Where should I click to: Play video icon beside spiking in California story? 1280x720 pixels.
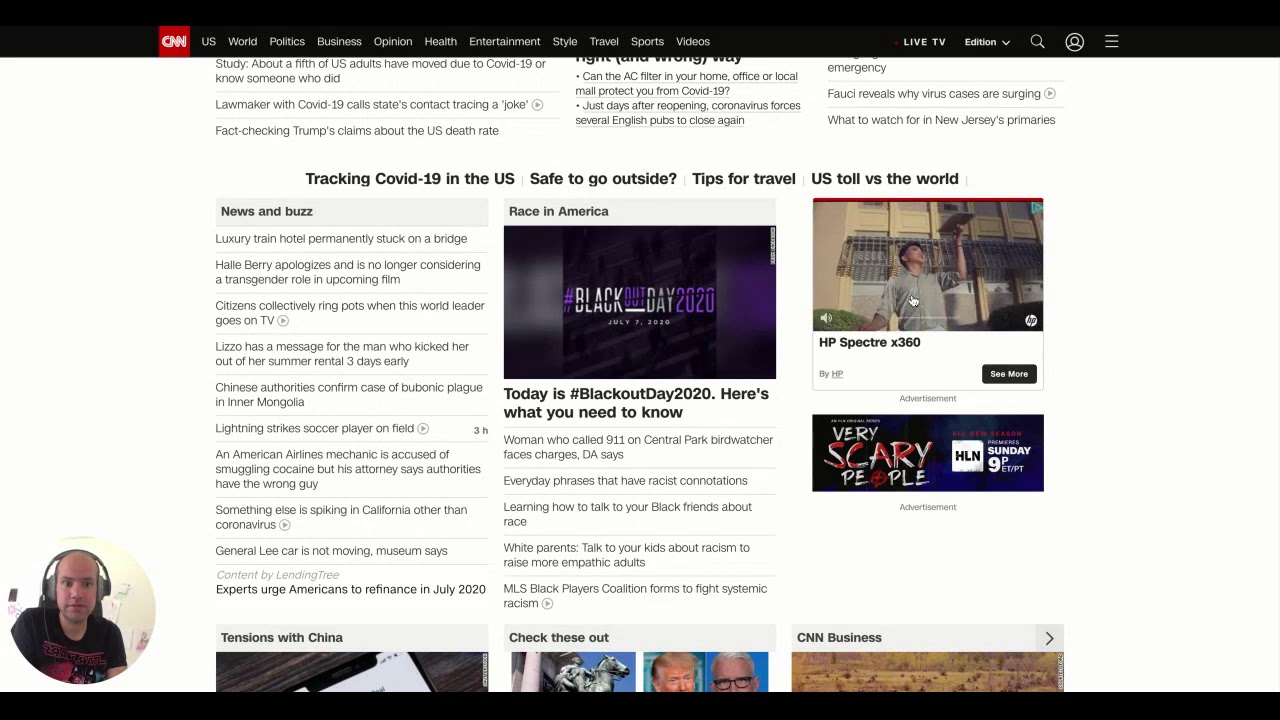point(285,525)
